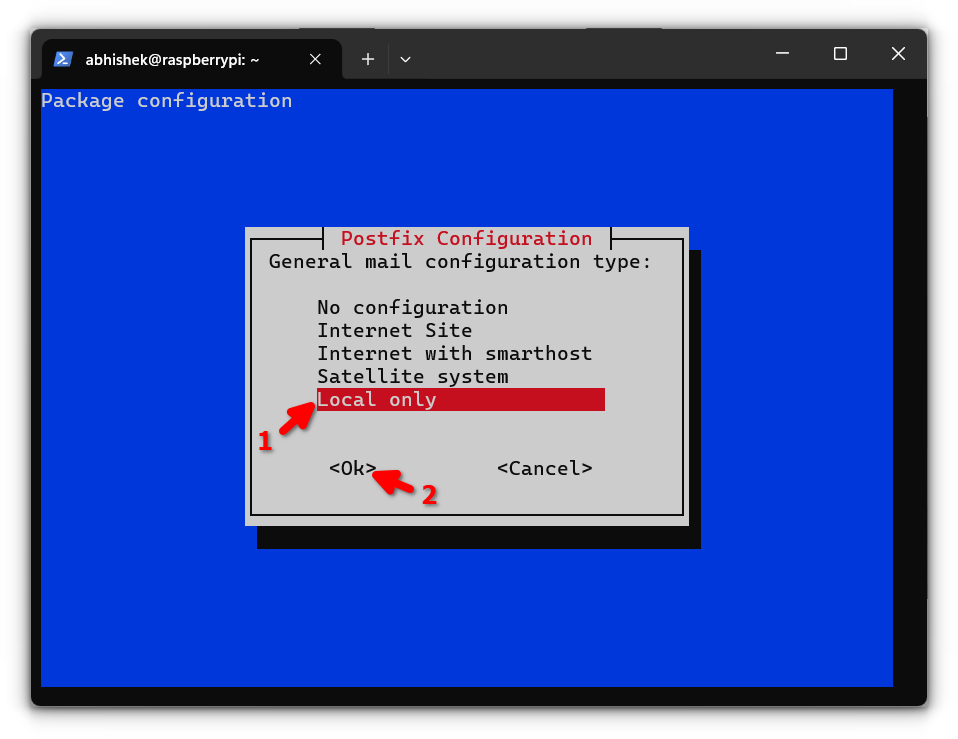Click the Package configuration header text
The height and width of the screenshot is (739, 958).
pyautogui.click(x=166, y=101)
